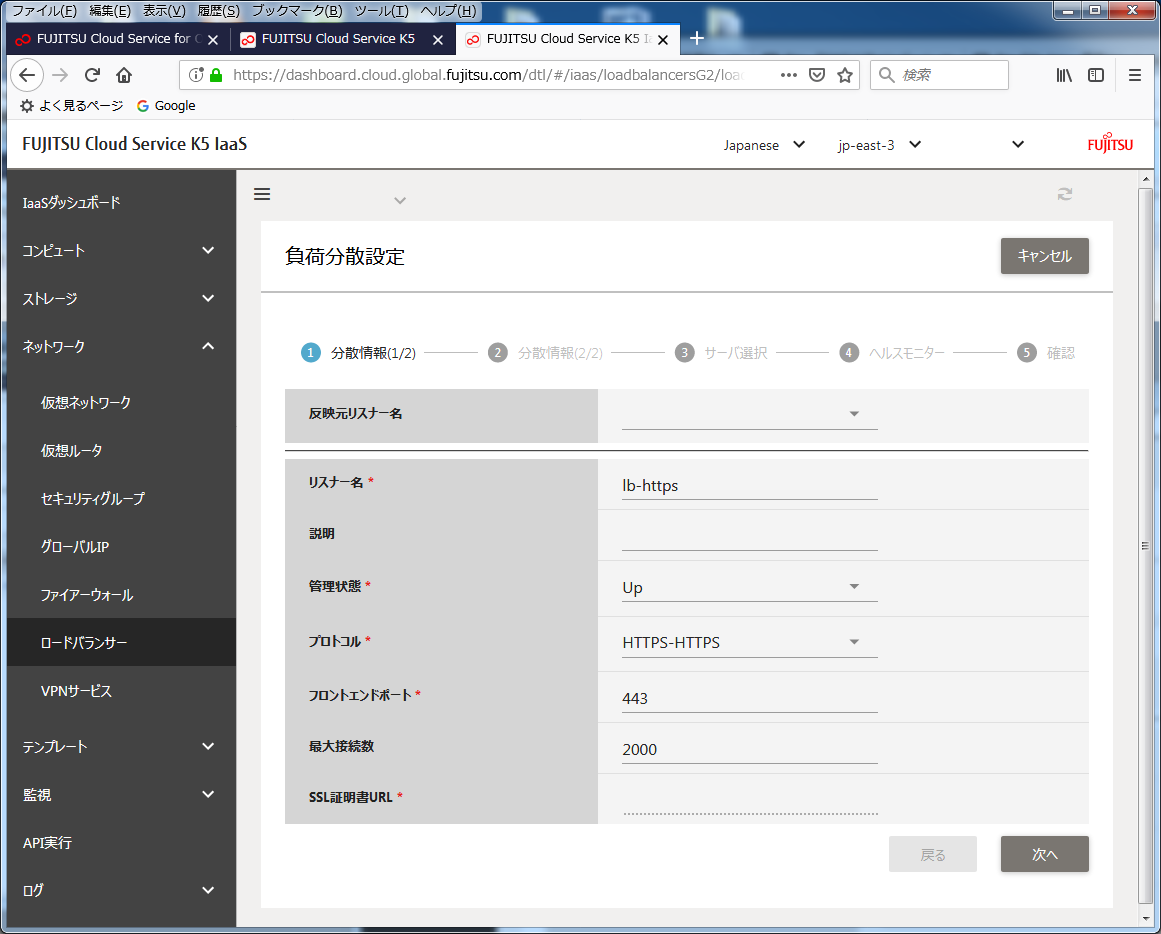Open ファイアーウォール in sidebar
Viewport: 1161px width, 934px height.
click(x=87, y=595)
